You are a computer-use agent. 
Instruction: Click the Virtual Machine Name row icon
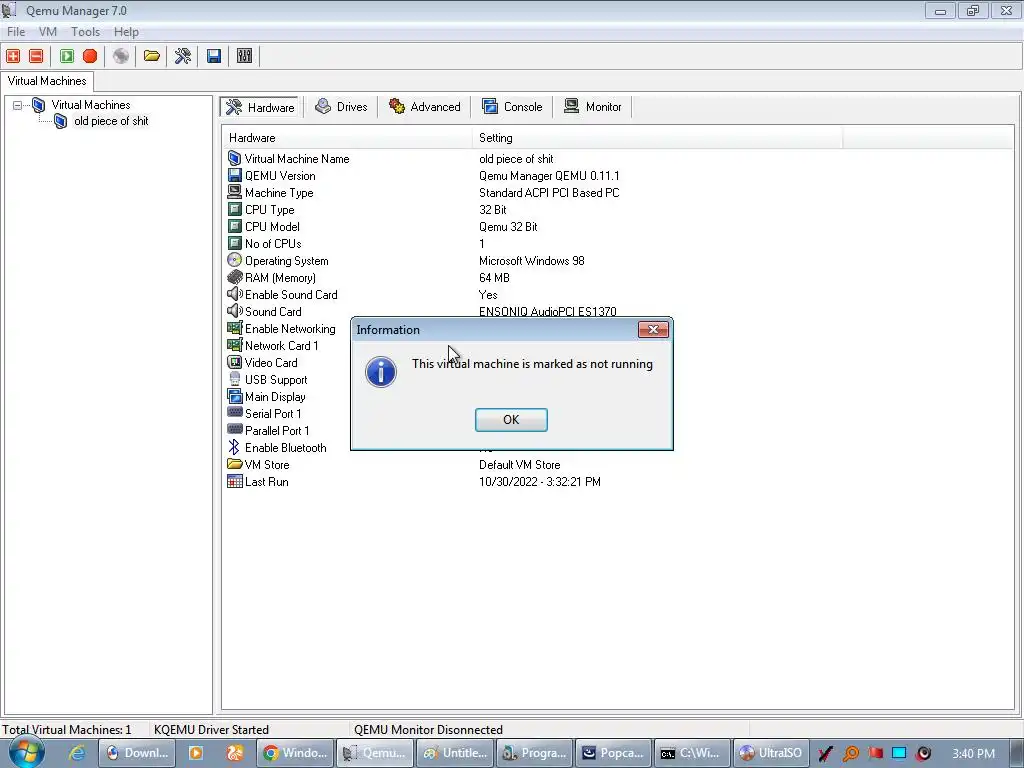pyautogui.click(x=234, y=159)
